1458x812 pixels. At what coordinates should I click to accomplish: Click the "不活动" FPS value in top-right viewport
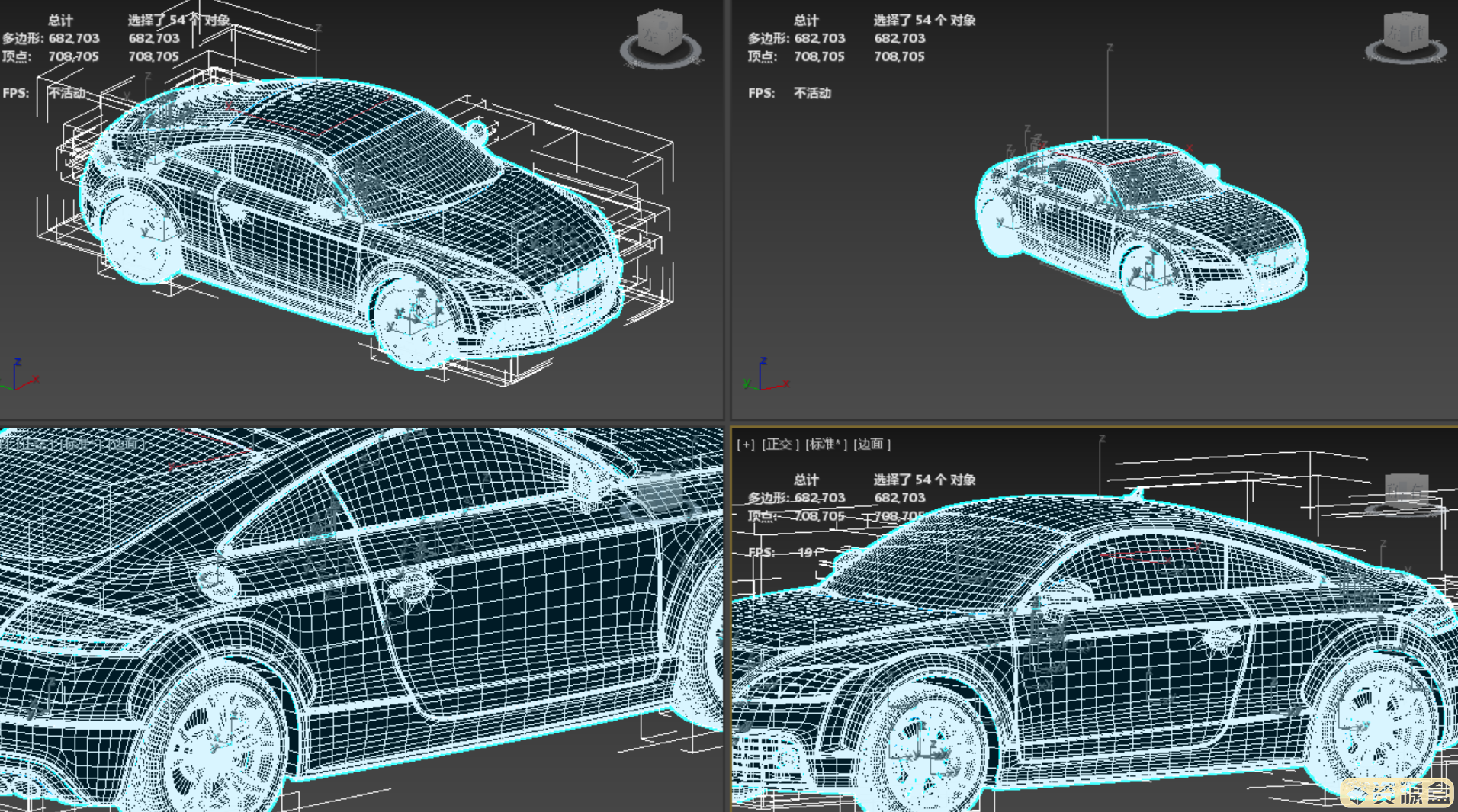pyautogui.click(x=812, y=93)
